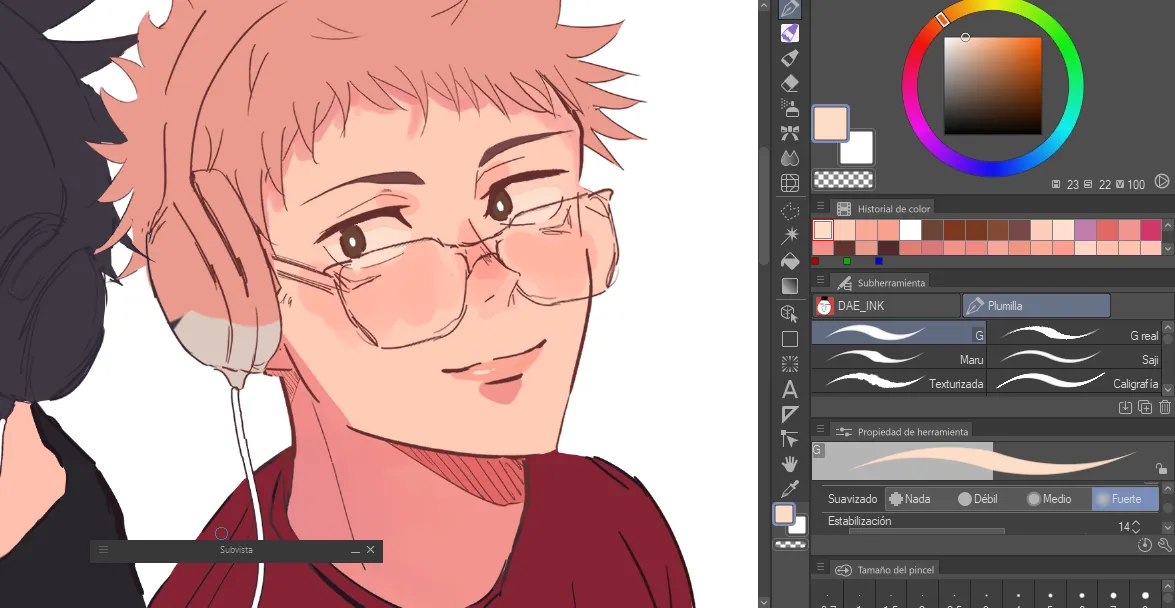Screen dimensions: 1175x608
Task: Select main drawing color swatch
Action: coord(830,124)
